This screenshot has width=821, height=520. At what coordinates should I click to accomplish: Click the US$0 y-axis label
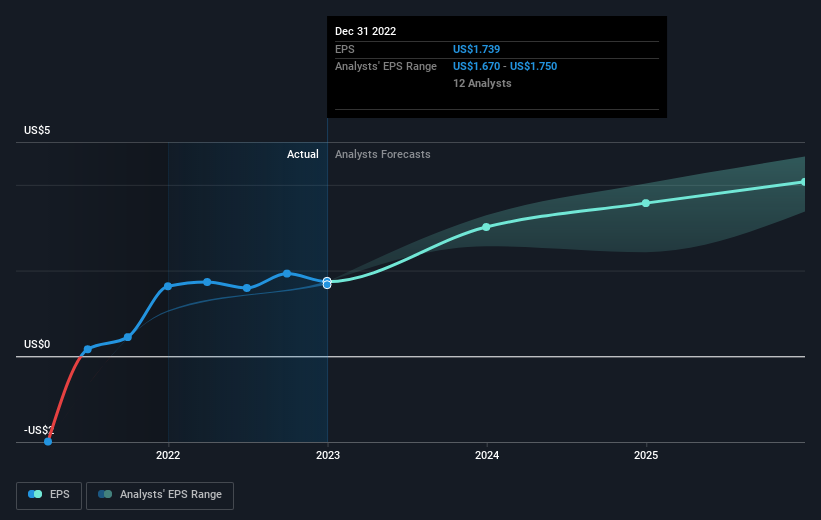pyautogui.click(x=37, y=344)
